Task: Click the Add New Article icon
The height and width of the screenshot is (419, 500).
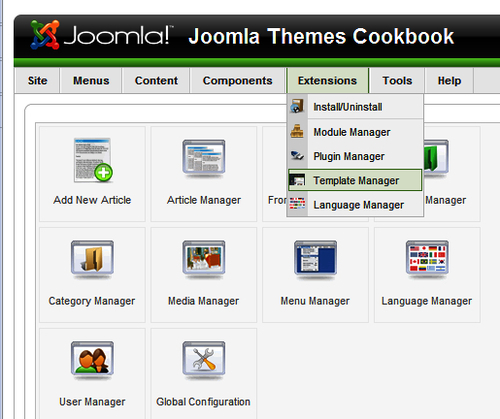Action: [93, 160]
